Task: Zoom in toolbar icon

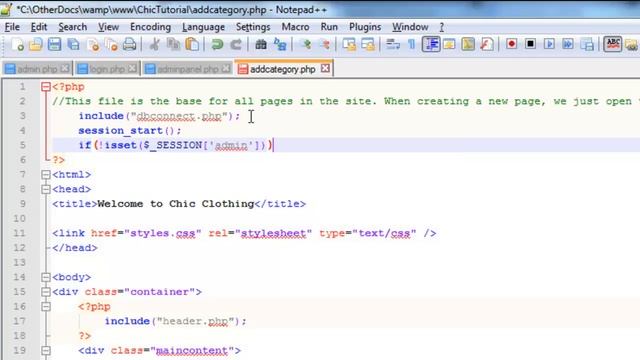Action: (x=306, y=44)
